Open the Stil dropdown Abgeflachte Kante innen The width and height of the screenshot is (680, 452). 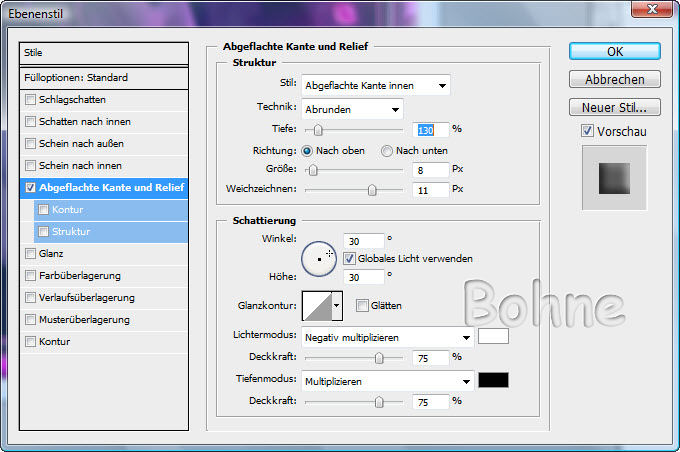coord(376,85)
